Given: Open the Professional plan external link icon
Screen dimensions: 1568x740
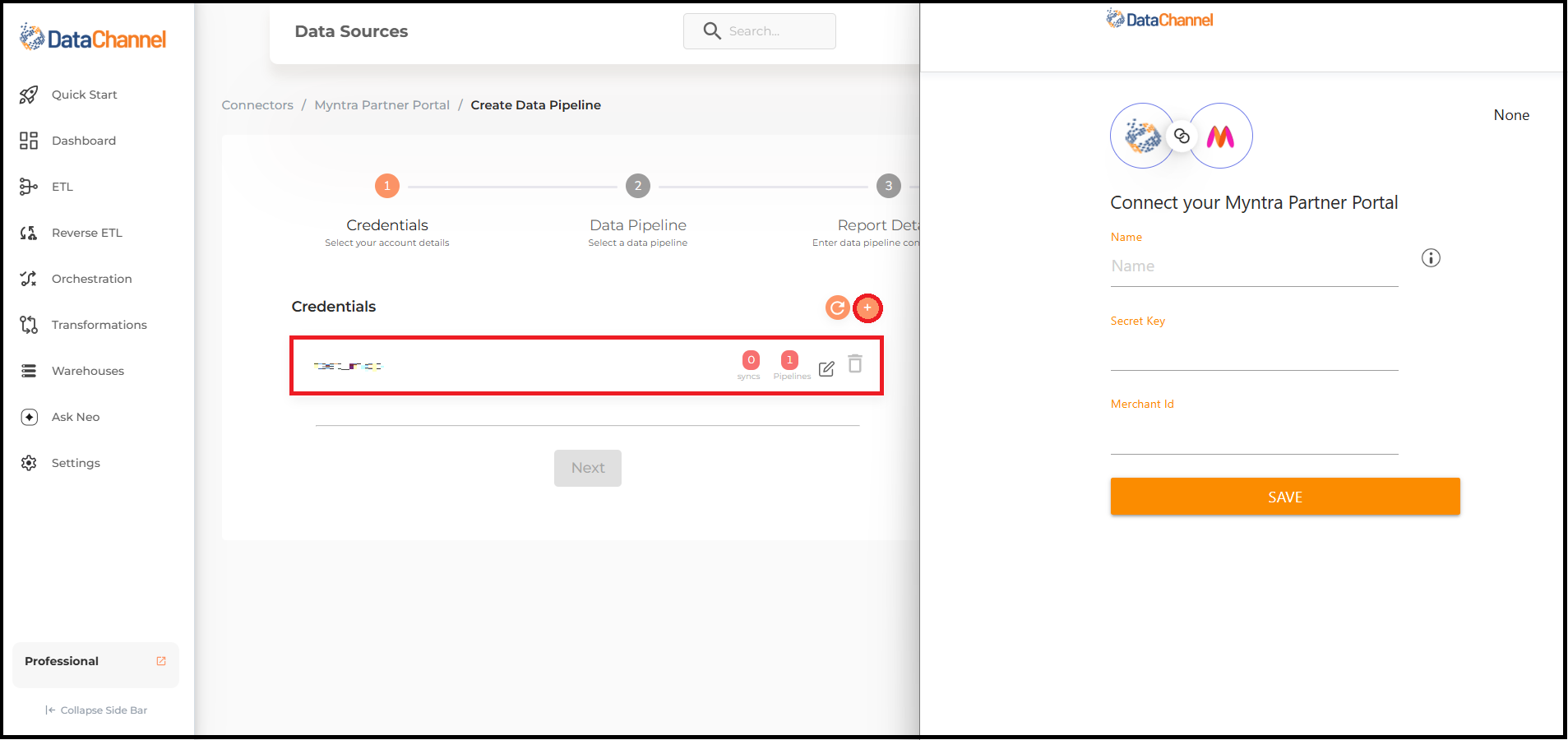Looking at the screenshot, I should (161, 661).
